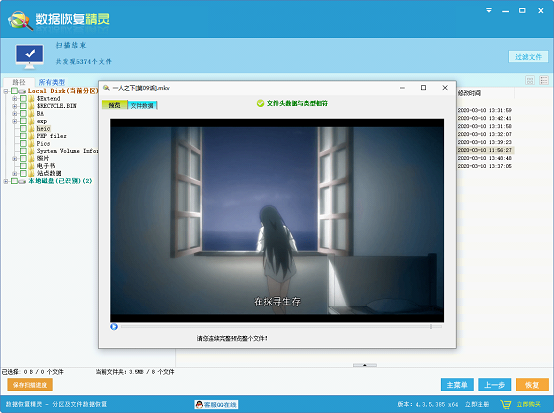Expand the $Extend folder
Image resolution: width=554 pixels, height=413 pixels.
(x=14, y=99)
